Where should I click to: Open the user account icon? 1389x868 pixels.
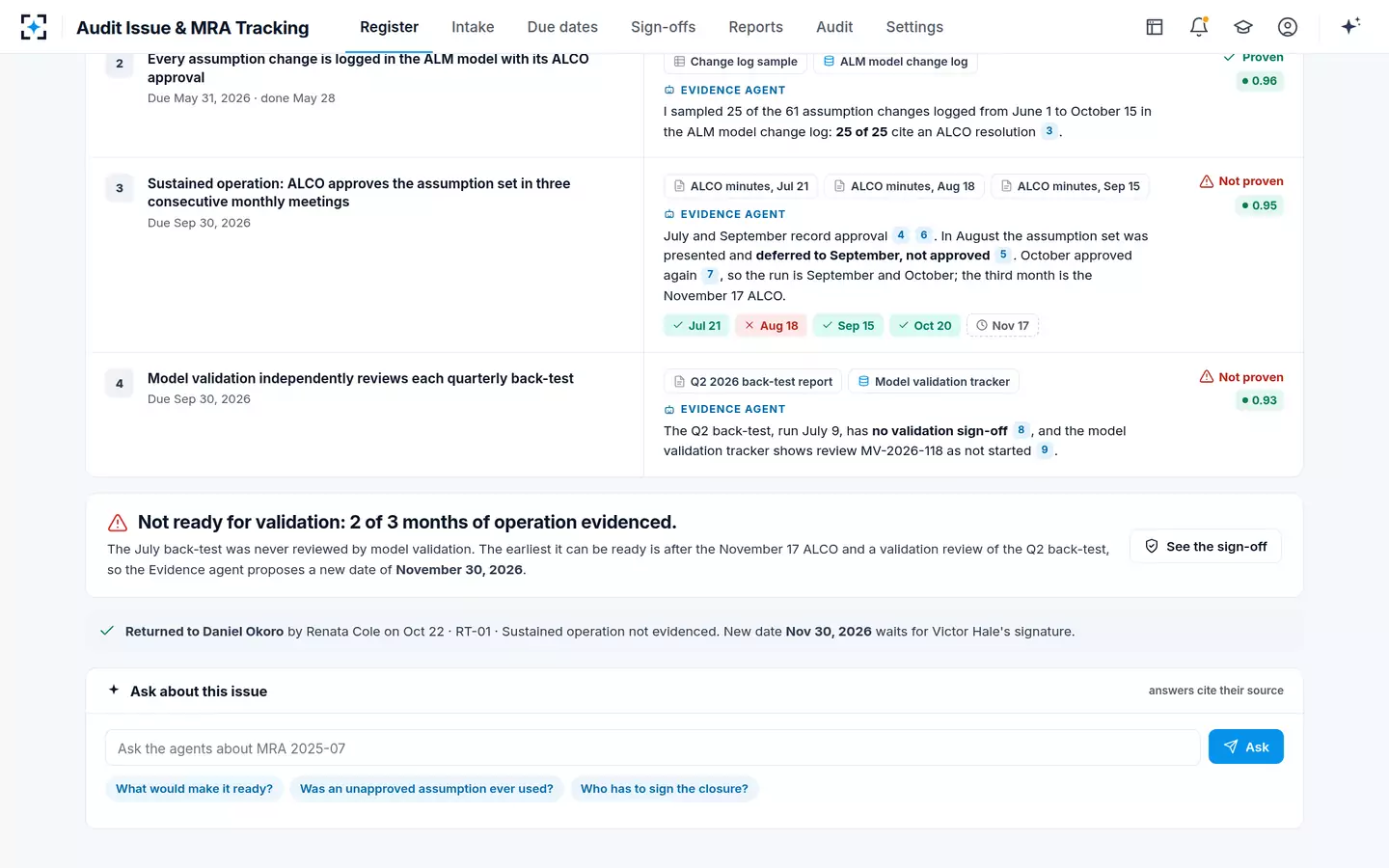[x=1288, y=27]
